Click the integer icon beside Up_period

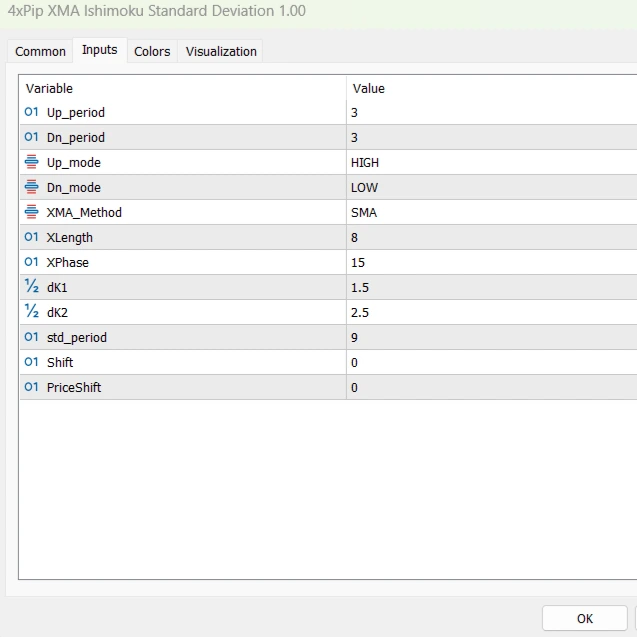tap(31, 112)
